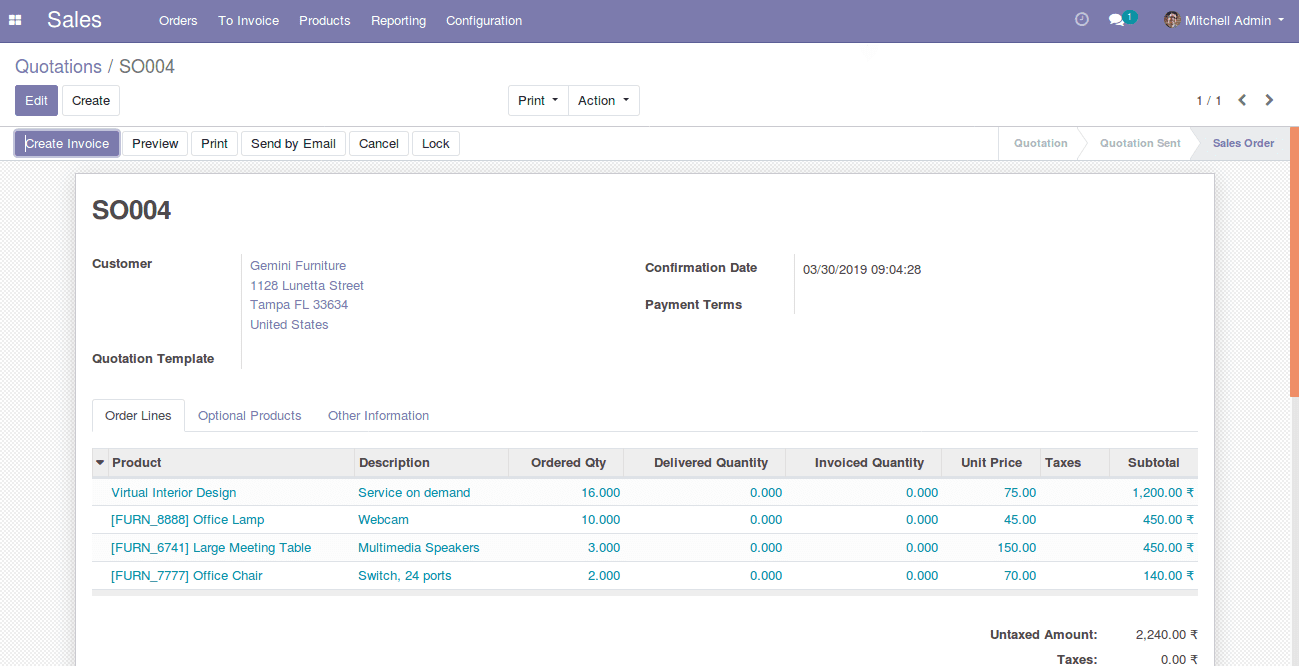Go to next record arrow
Image resolution: width=1299 pixels, height=666 pixels.
1269,100
